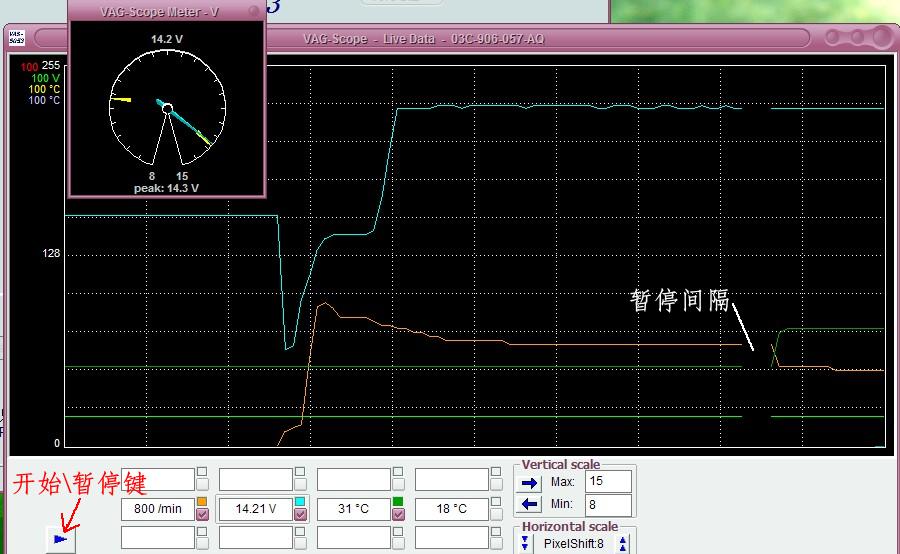Enable checkbox of empty field below 18 °C
The image size is (900, 554).
pyautogui.click(x=496, y=543)
